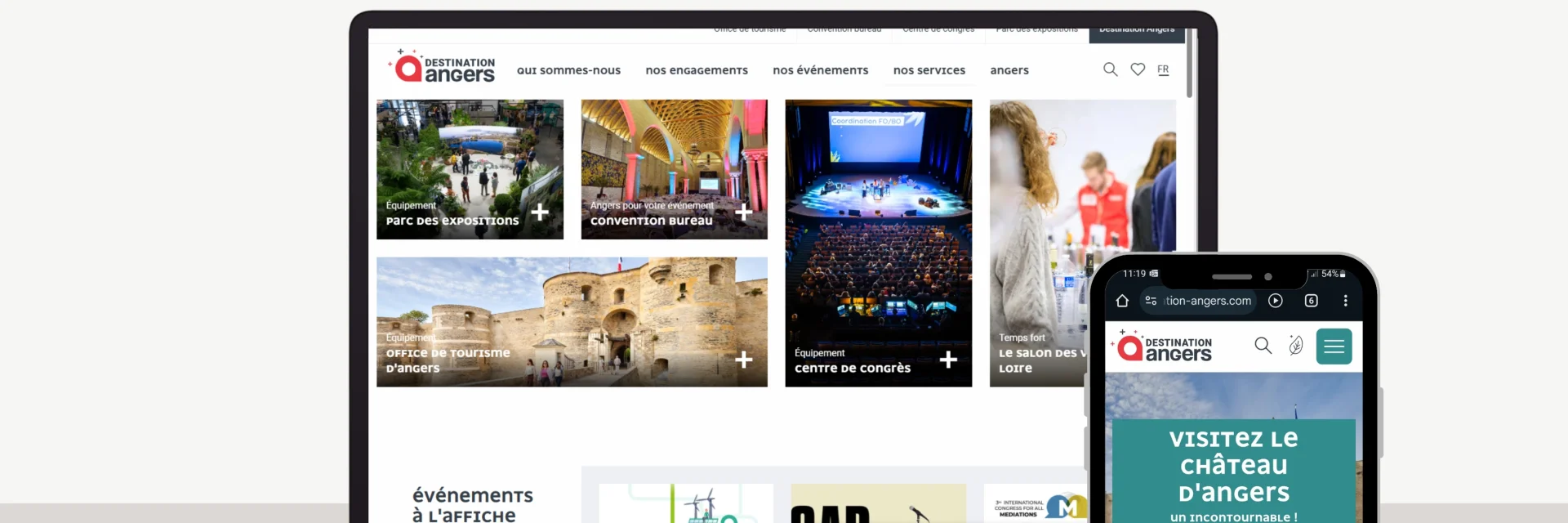Open the green hamburger menu on the phone

1334,346
